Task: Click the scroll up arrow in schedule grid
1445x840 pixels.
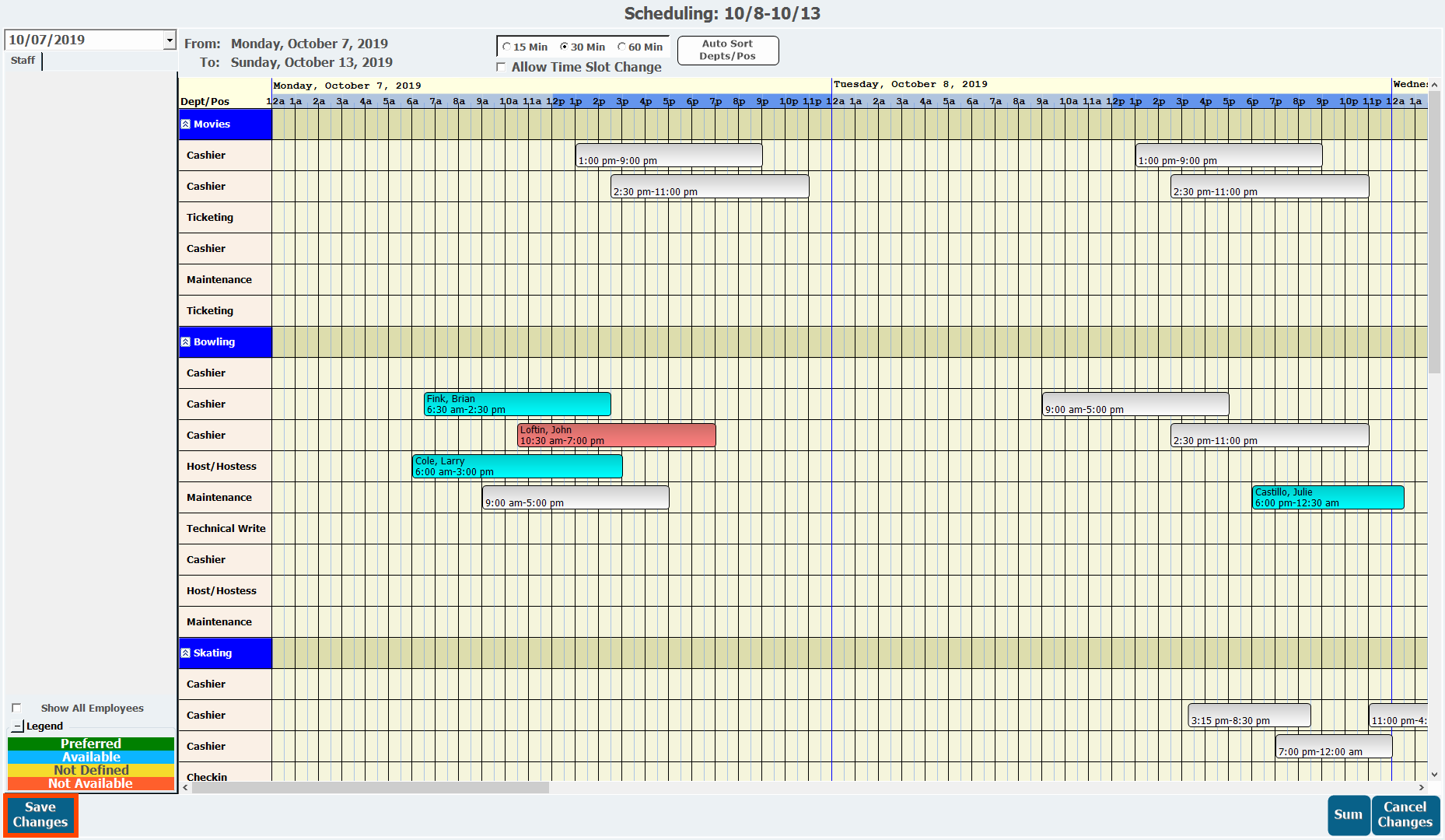Action: tap(1434, 85)
